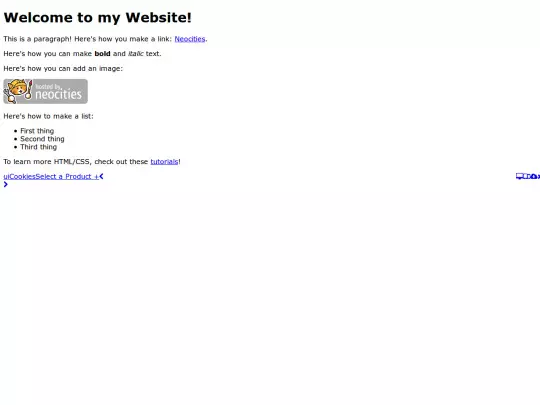This screenshot has height=405, width=540.
Task: Click the left-pointing chevron arrow
Action: (x=101, y=176)
